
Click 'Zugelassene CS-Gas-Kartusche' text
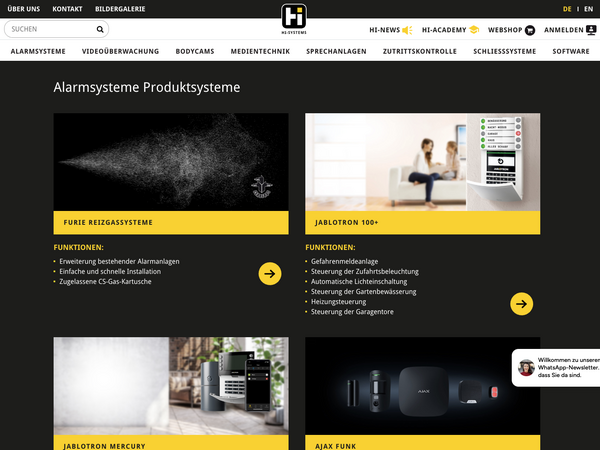[x=105, y=282]
